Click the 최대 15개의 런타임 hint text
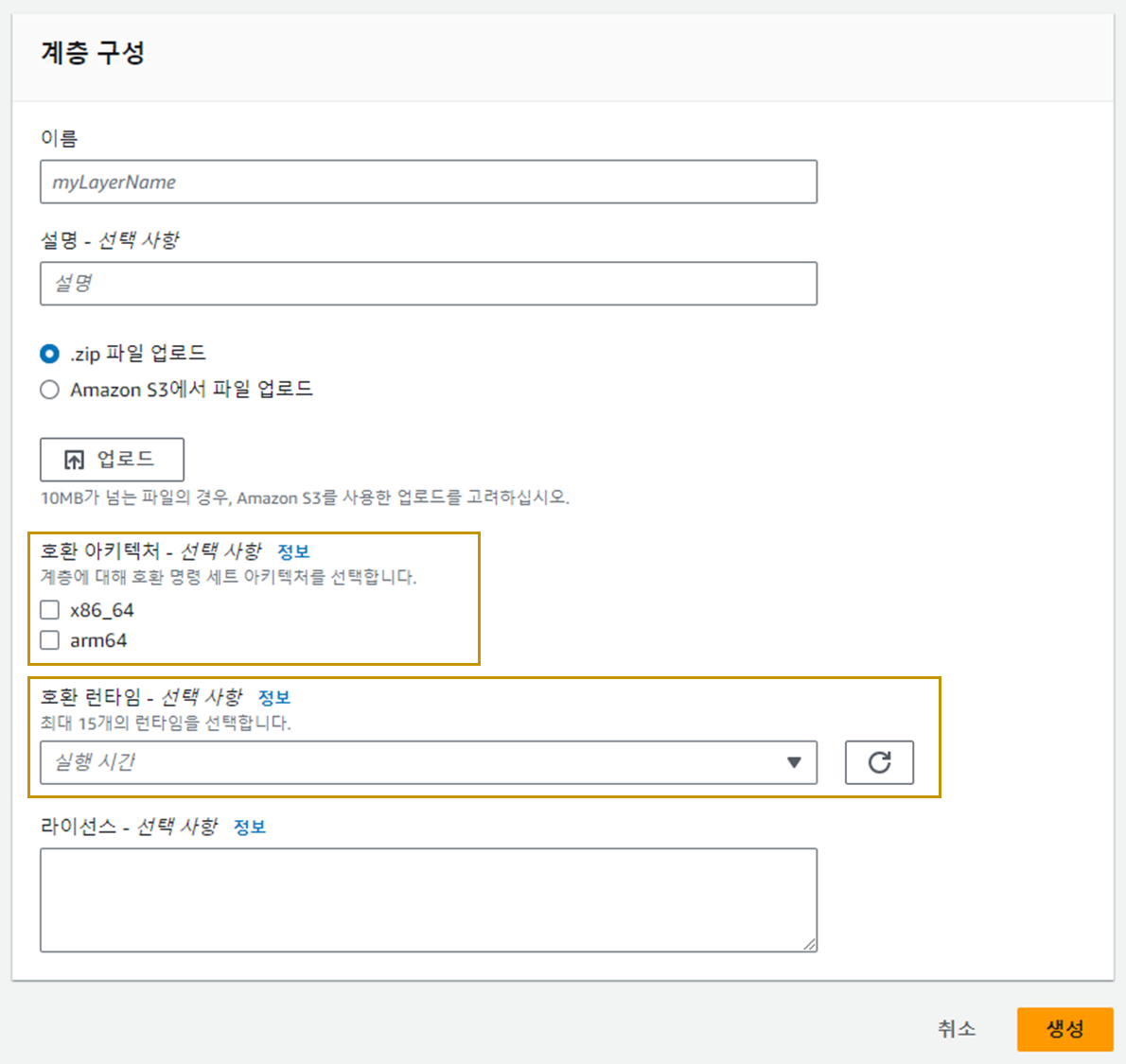 (x=166, y=723)
